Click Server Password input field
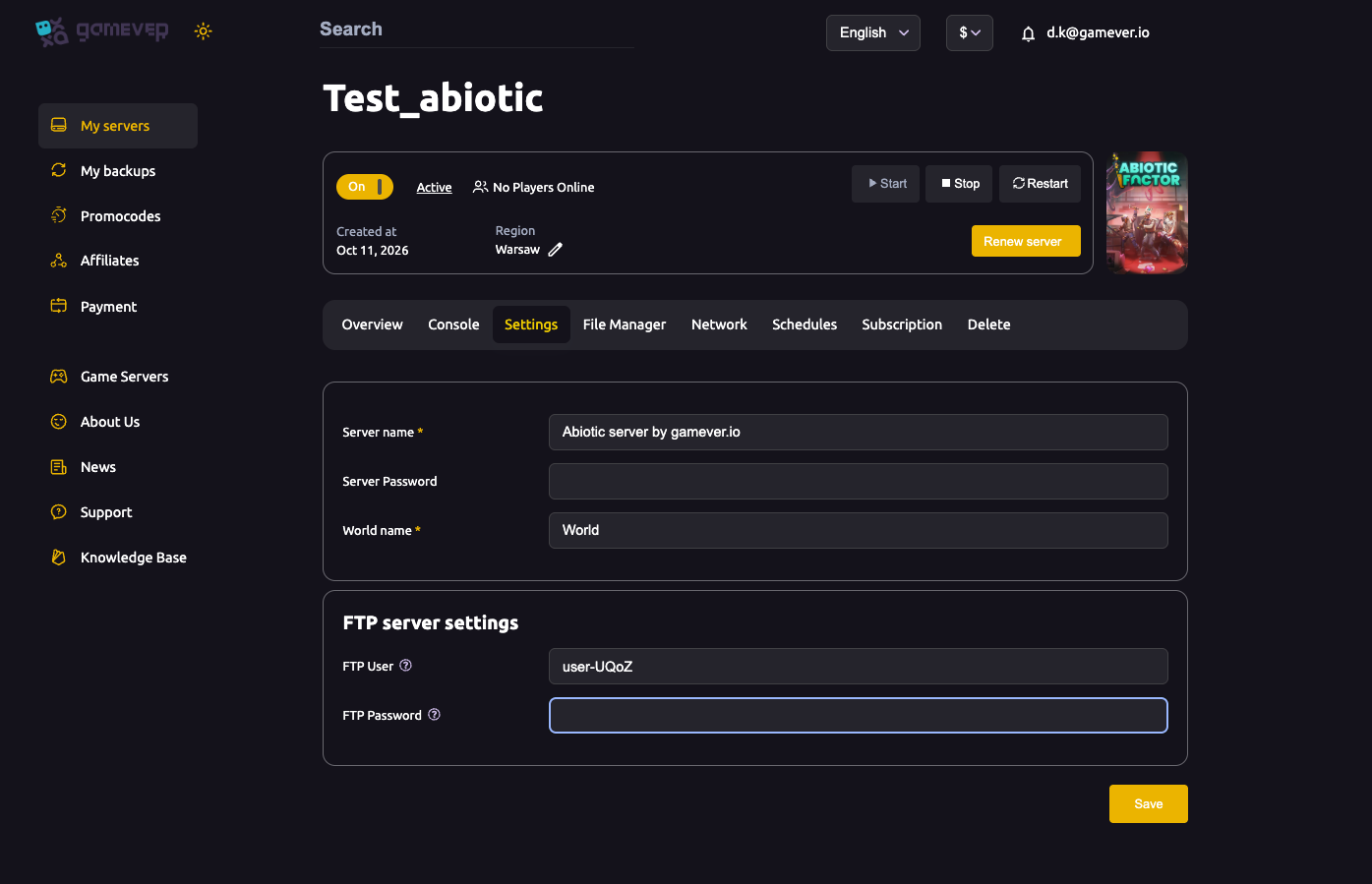1372x884 pixels. click(859, 481)
